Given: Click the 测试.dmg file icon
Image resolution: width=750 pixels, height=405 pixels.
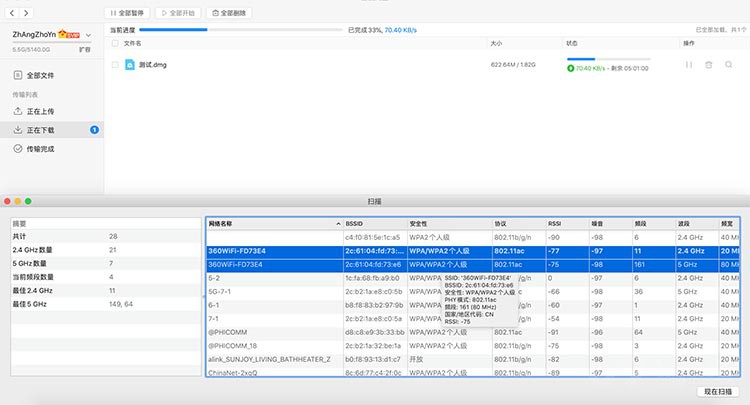Looking at the screenshot, I should 130,65.
